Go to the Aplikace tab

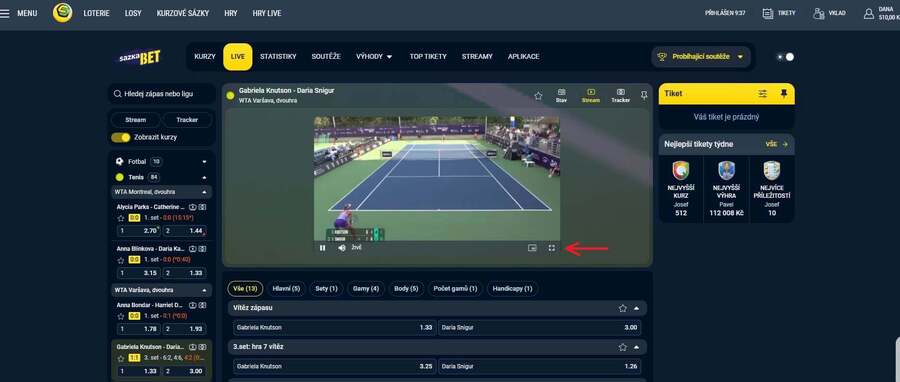523,57
